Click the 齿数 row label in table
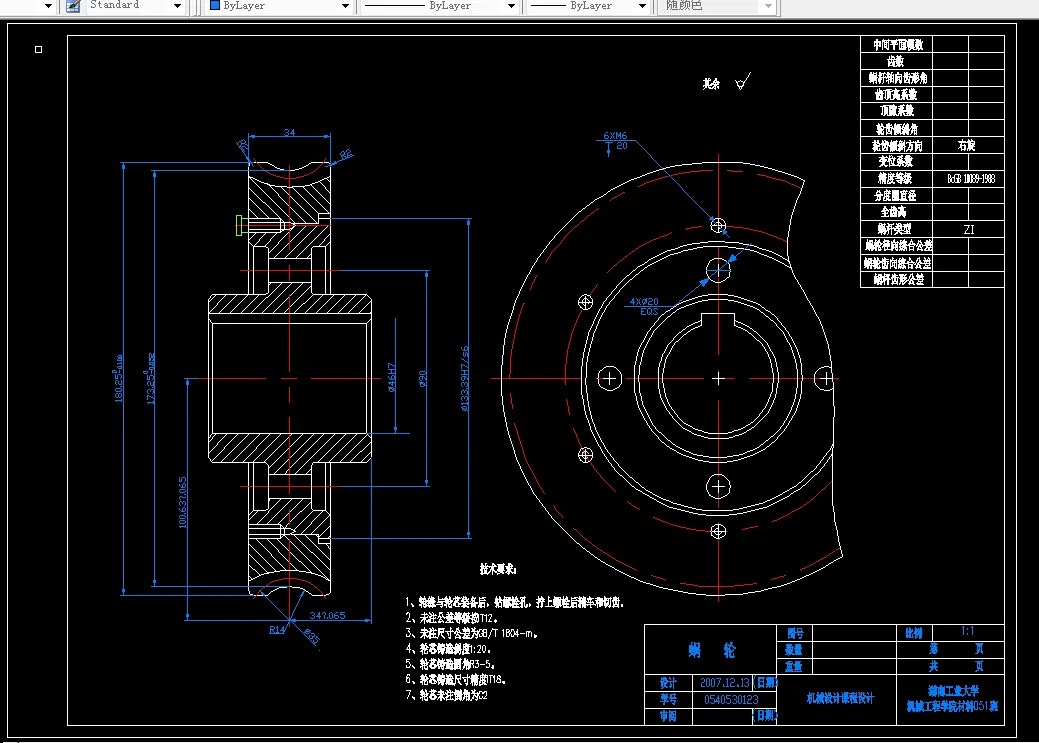Viewport: 1039px width, 743px height. tap(896, 62)
